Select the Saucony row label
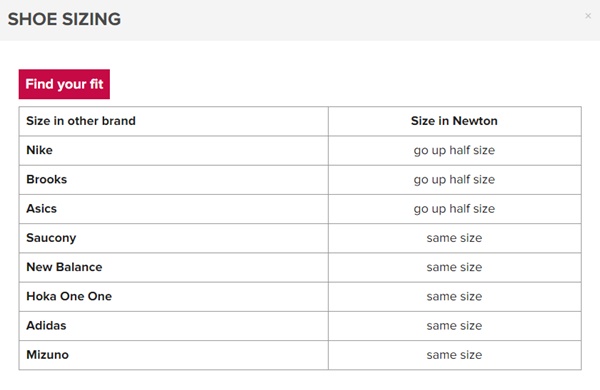This screenshot has height=390, width=600. [x=51, y=238]
